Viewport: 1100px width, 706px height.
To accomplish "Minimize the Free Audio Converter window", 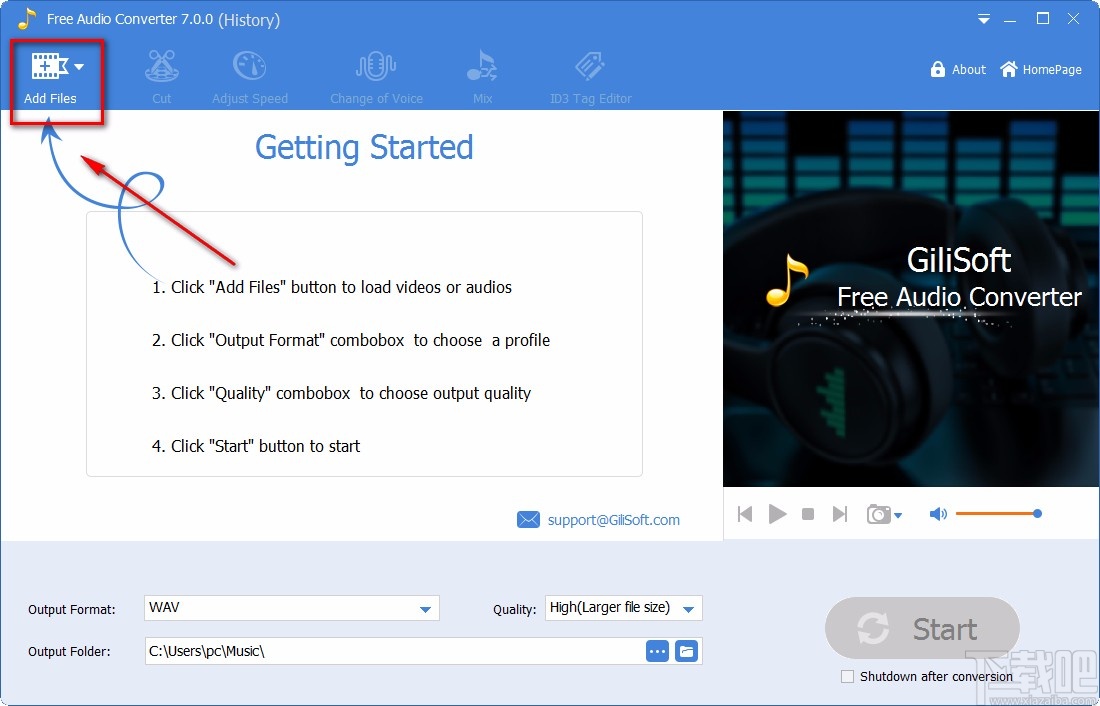I will pos(1010,20).
